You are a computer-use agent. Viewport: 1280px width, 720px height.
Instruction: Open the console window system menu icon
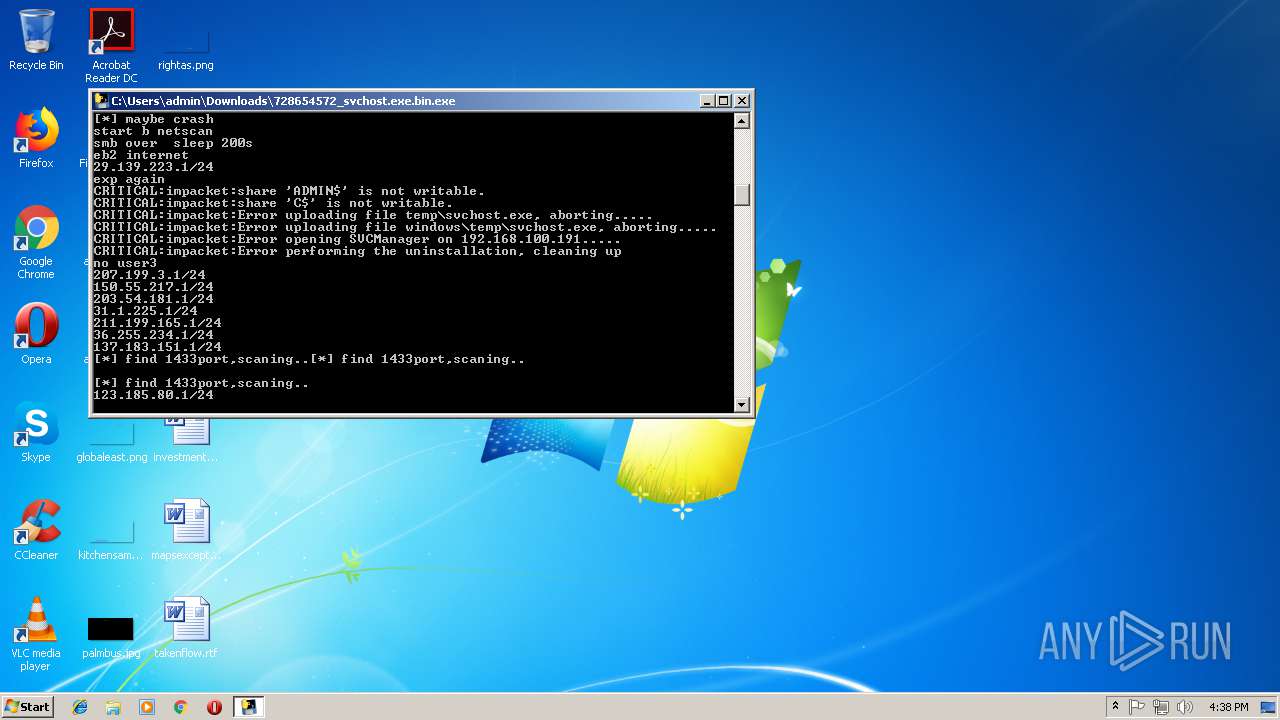(x=101, y=101)
